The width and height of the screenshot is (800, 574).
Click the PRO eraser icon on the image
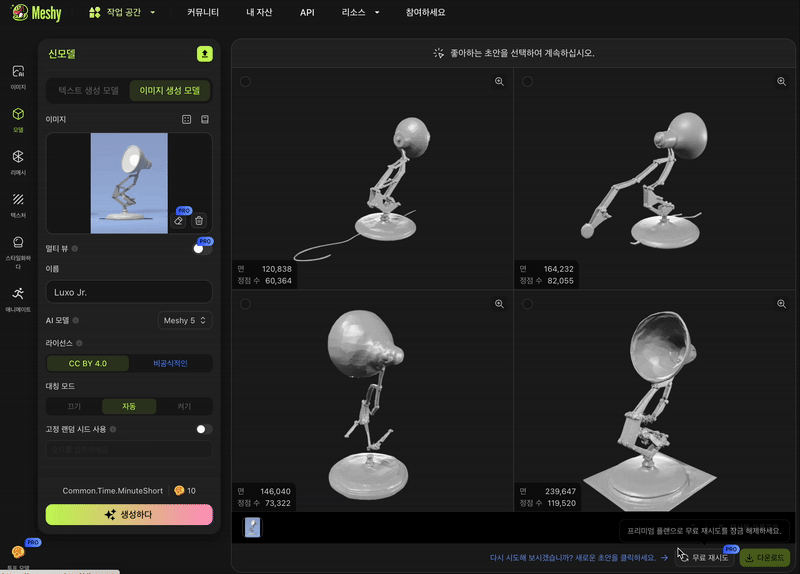click(x=179, y=220)
